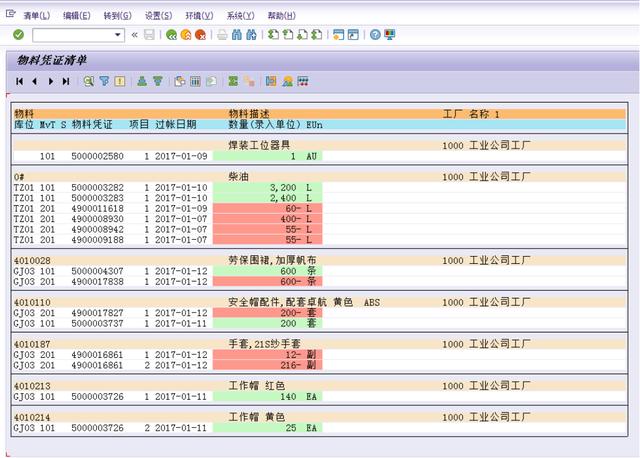Click the Find binoculars icon
The height and width of the screenshot is (458, 640).
coord(237,35)
